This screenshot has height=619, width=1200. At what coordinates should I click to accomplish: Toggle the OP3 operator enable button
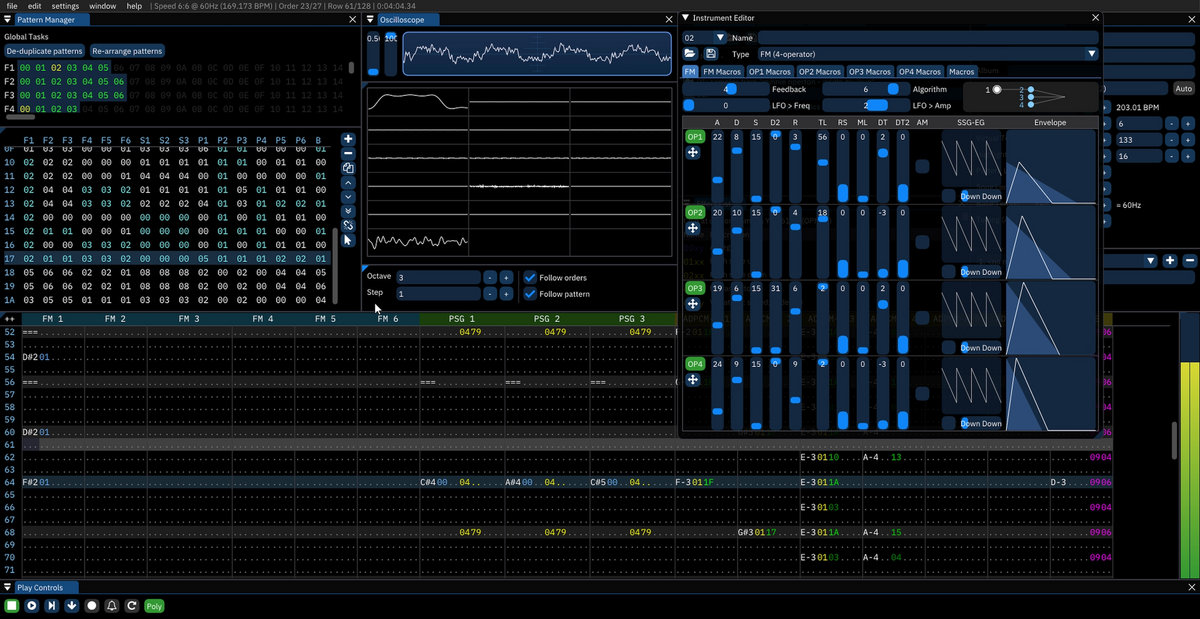(694, 288)
